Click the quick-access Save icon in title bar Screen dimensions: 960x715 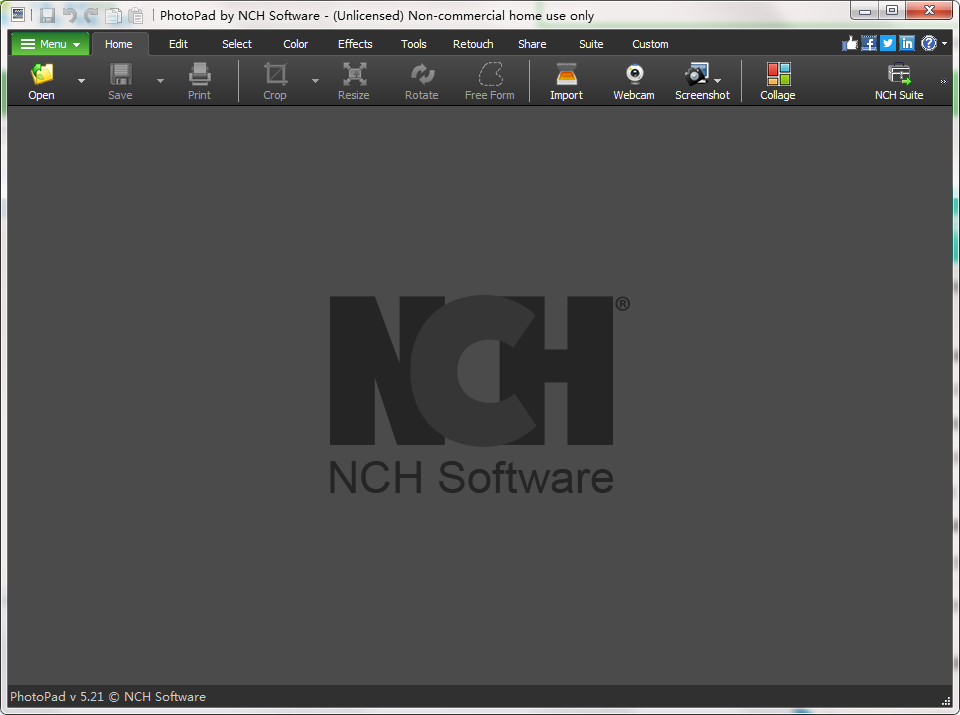[48, 15]
